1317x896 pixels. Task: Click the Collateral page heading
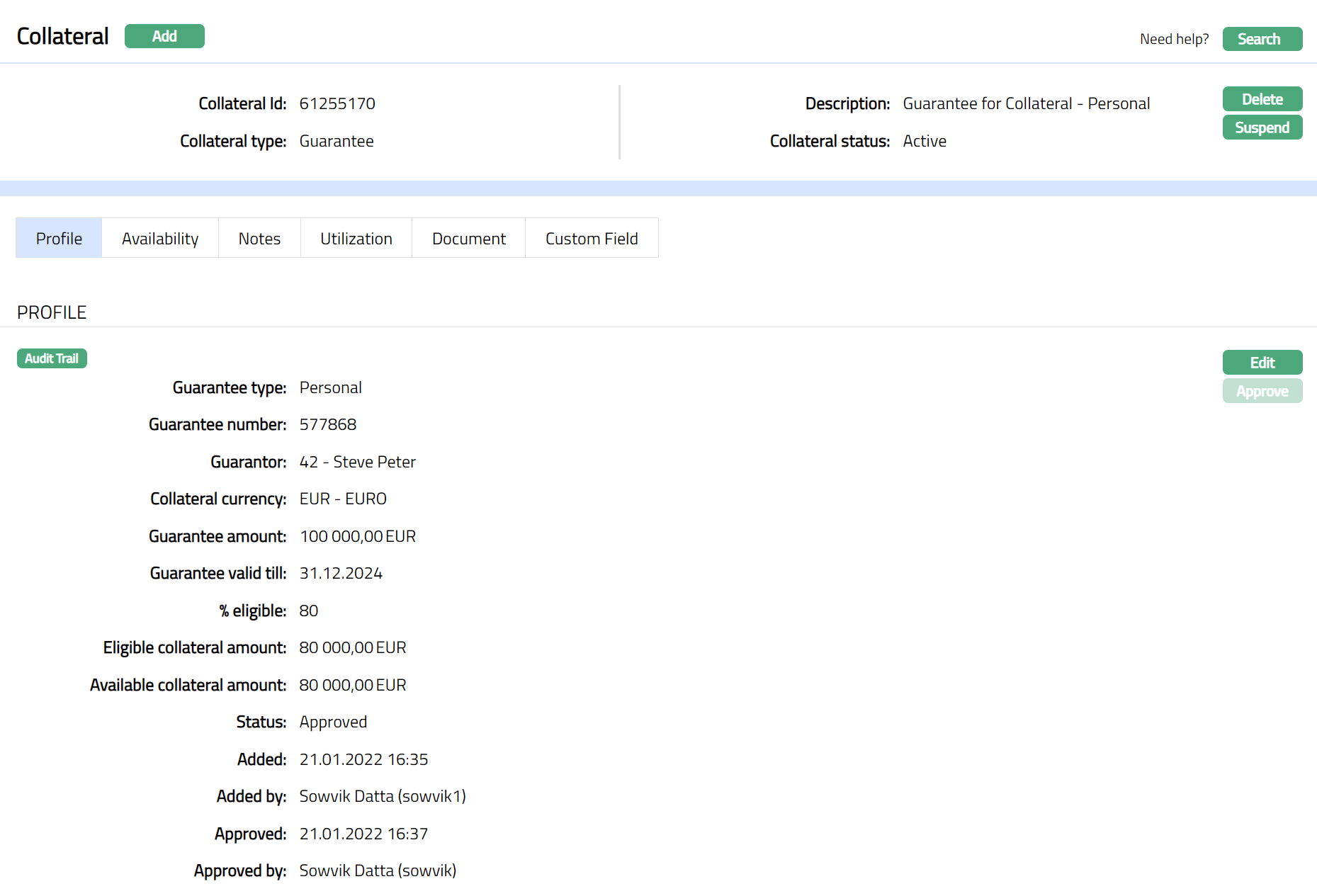click(62, 36)
